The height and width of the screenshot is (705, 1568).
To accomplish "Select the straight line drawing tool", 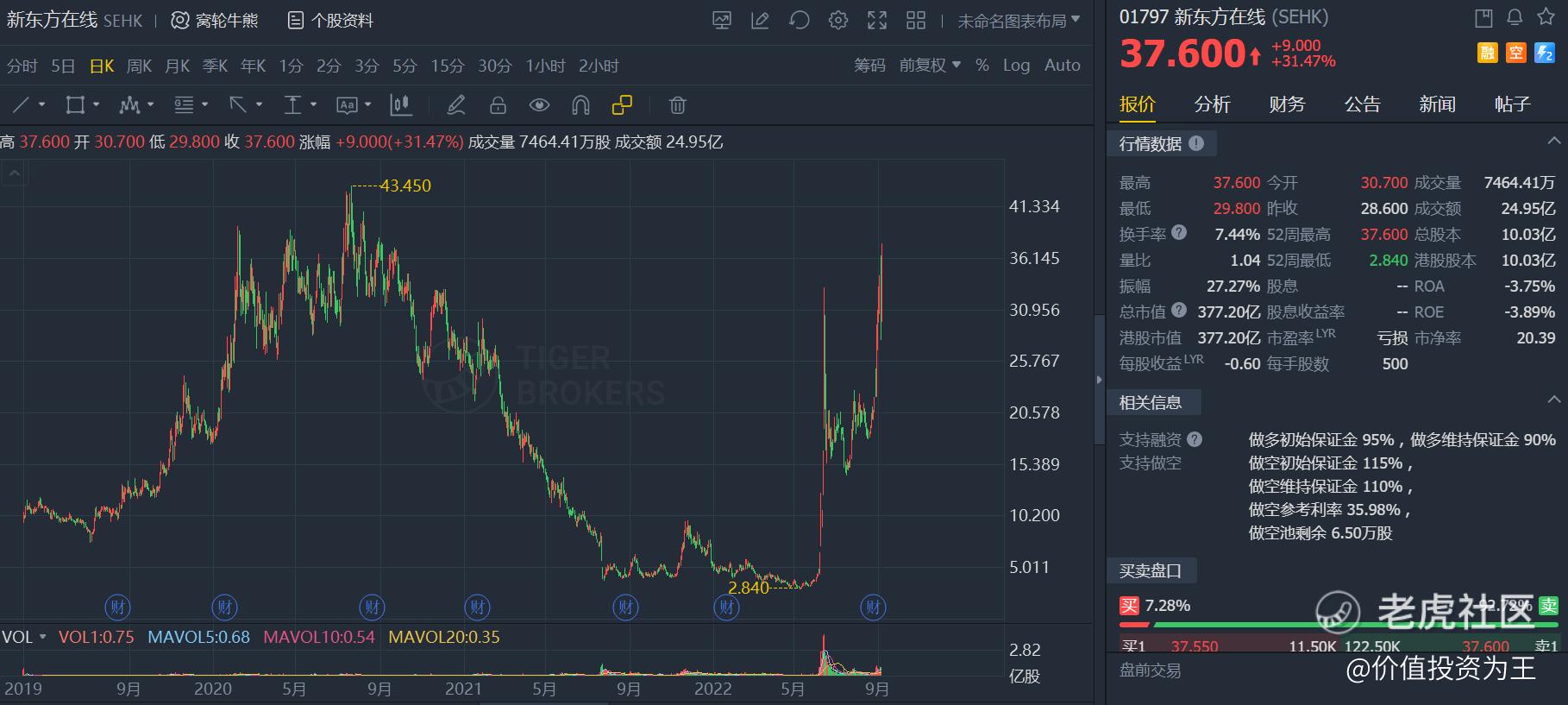I will tap(22, 105).
